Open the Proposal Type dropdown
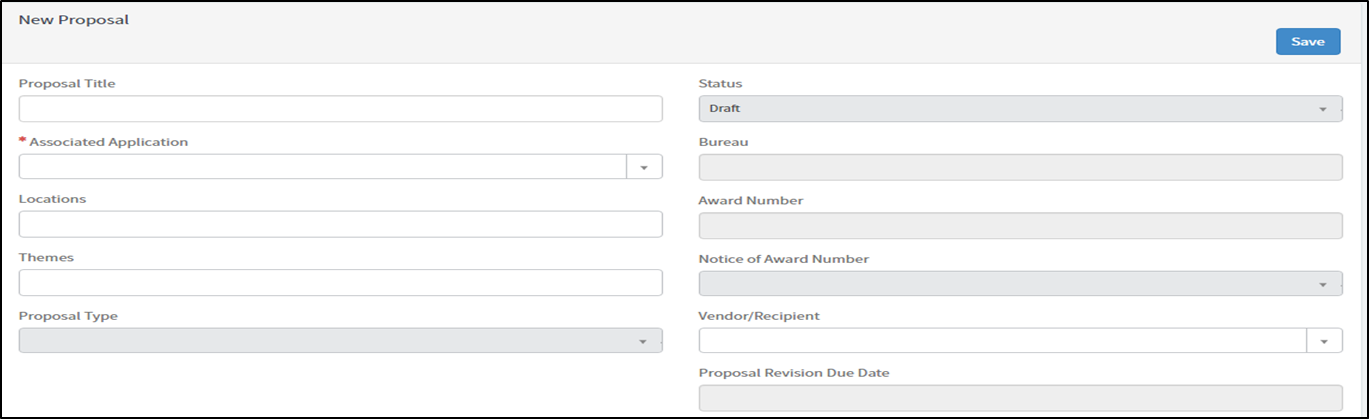Screen dimensions: 1369x419 point(340,341)
